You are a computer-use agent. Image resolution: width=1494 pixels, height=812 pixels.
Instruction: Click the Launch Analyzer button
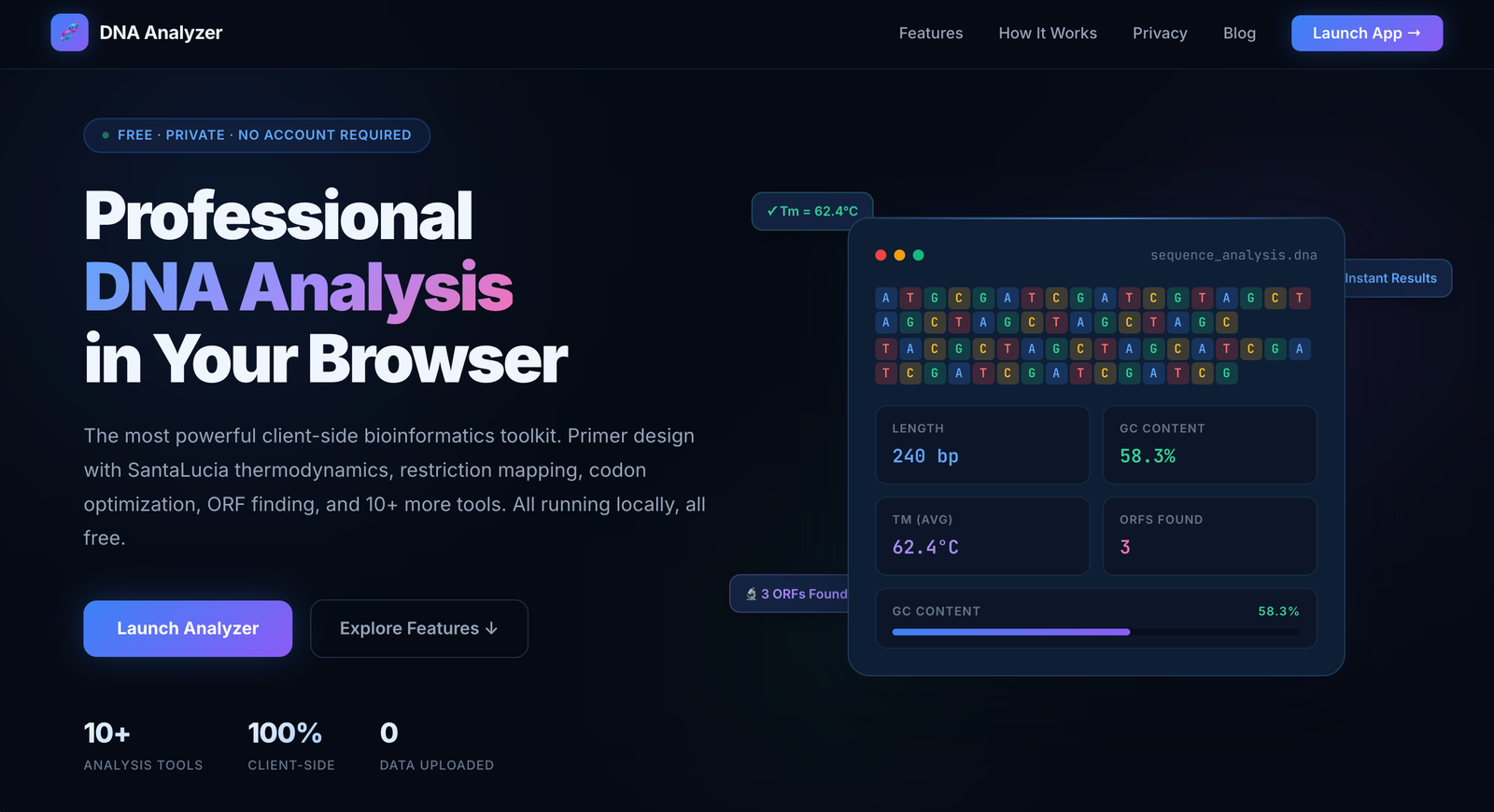coord(188,628)
